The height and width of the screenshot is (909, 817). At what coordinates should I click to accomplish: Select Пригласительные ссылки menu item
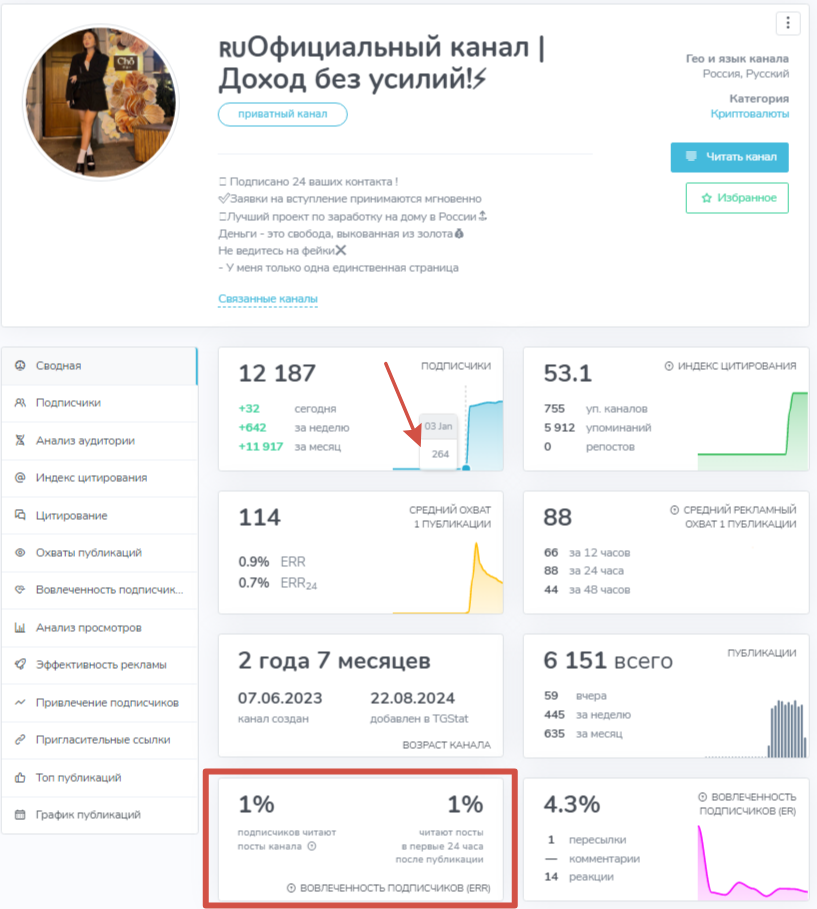coord(99,740)
